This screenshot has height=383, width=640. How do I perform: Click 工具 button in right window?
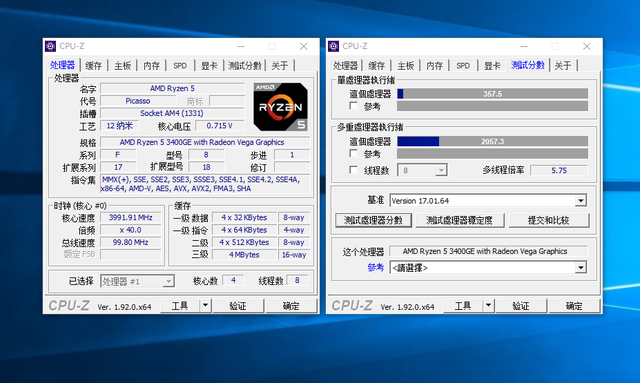point(463,305)
